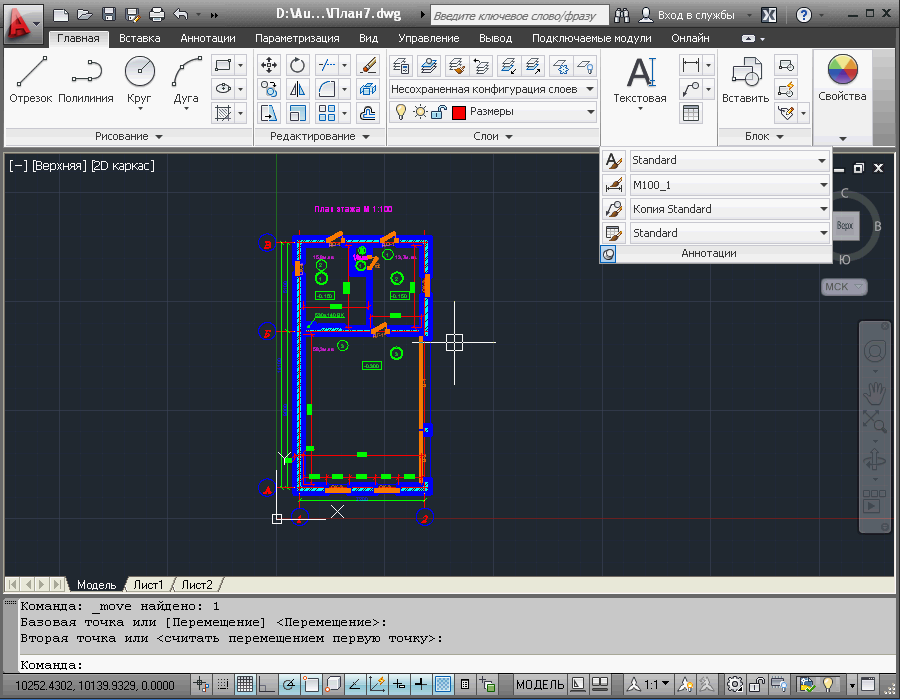Viewport: 900px width, 700px height.
Task: Click the Вход в службы sign-in button
Action: click(x=688, y=15)
